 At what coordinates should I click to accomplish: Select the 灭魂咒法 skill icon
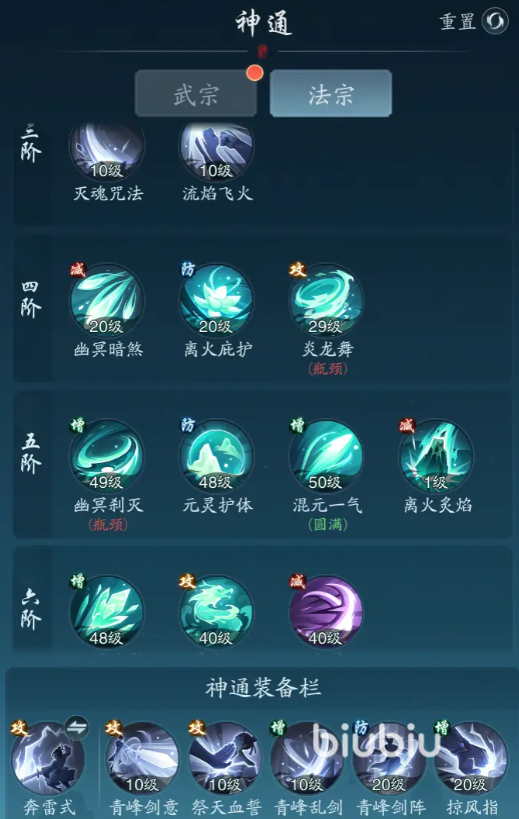click(x=107, y=150)
